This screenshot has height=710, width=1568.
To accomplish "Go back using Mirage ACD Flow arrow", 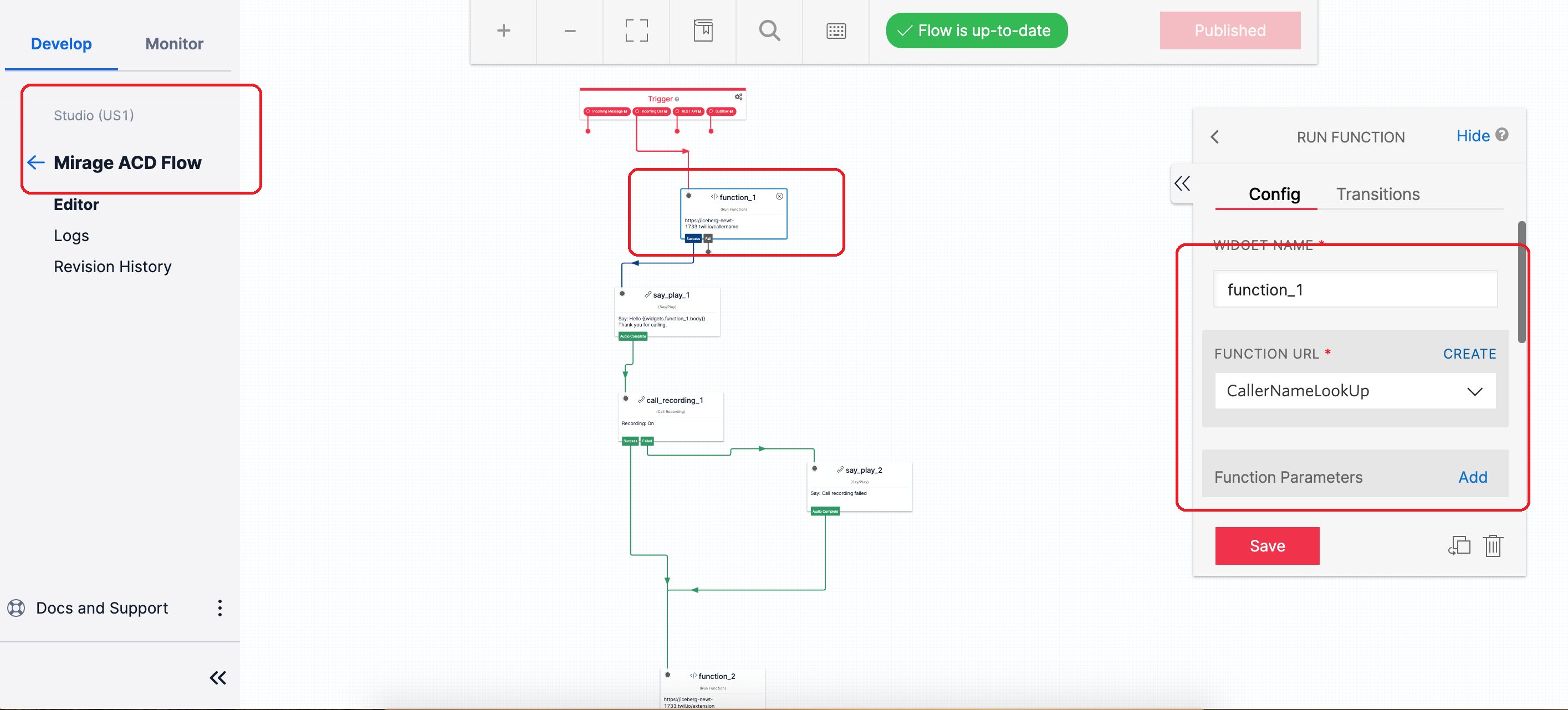I will [x=36, y=162].
